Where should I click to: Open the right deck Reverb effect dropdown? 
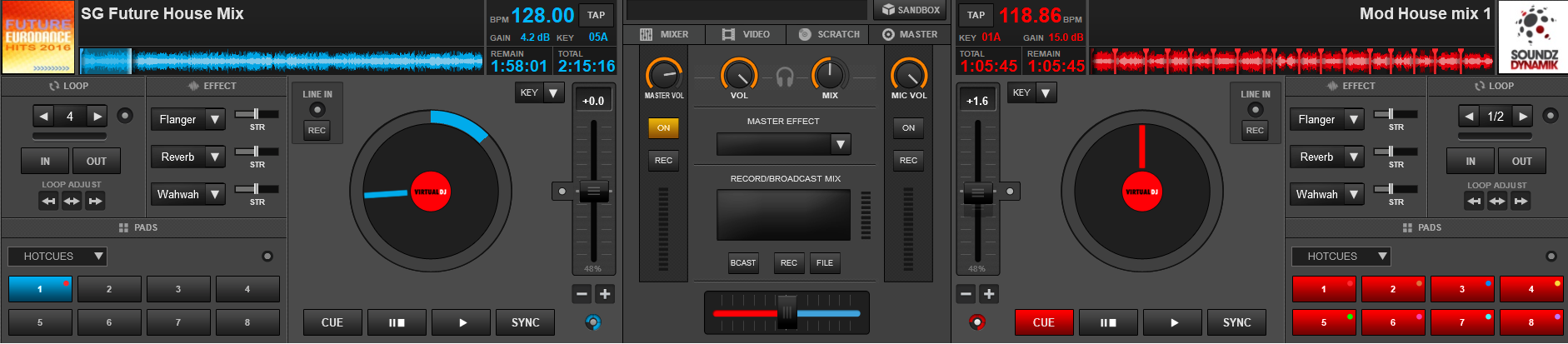click(1354, 157)
